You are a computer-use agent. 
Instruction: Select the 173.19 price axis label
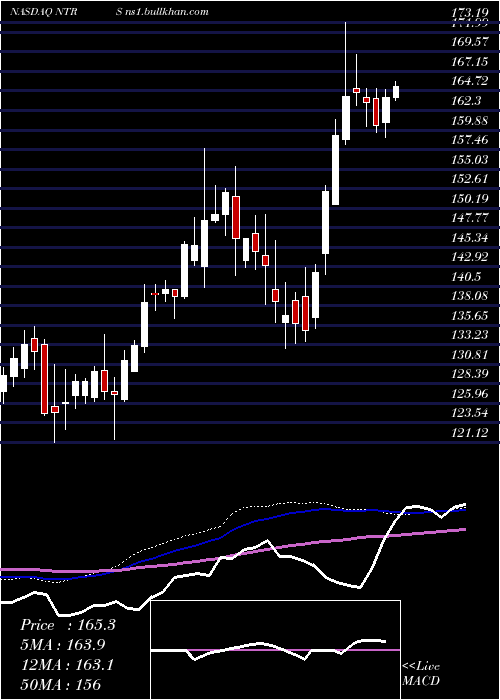[x=471, y=12]
